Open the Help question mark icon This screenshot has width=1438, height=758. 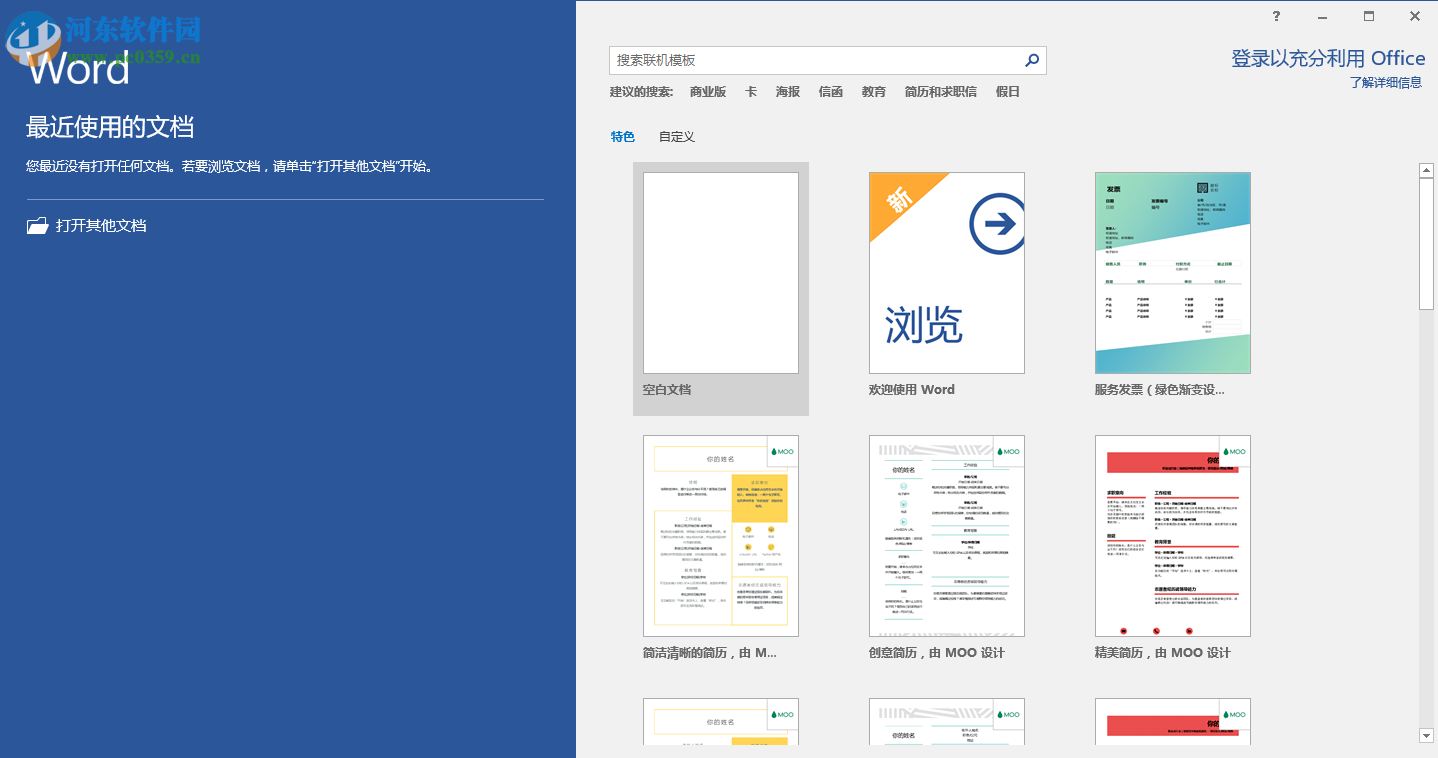pyautogui.click(x=1275, y=16)
